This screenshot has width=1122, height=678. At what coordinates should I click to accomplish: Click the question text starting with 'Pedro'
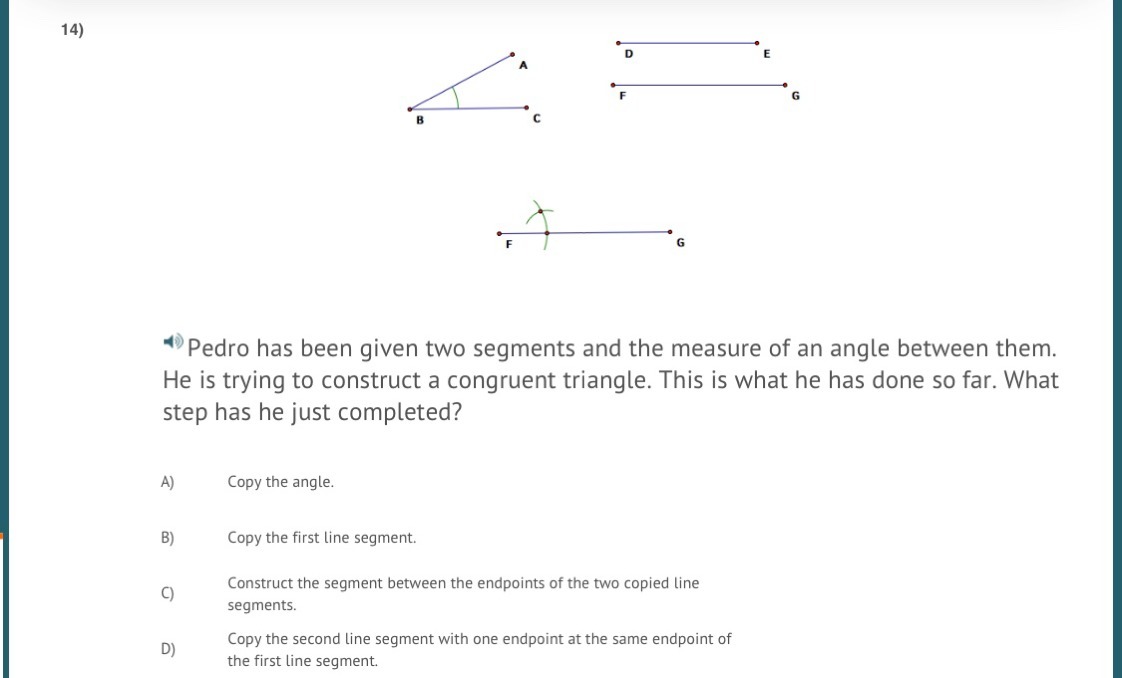(x=610, y=380)
